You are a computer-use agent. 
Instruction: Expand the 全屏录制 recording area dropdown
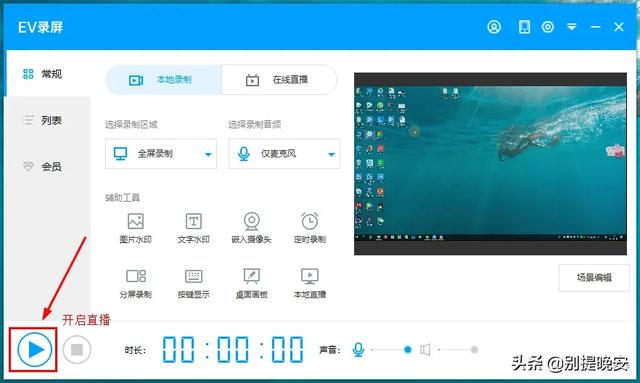[x=161, y=154]
